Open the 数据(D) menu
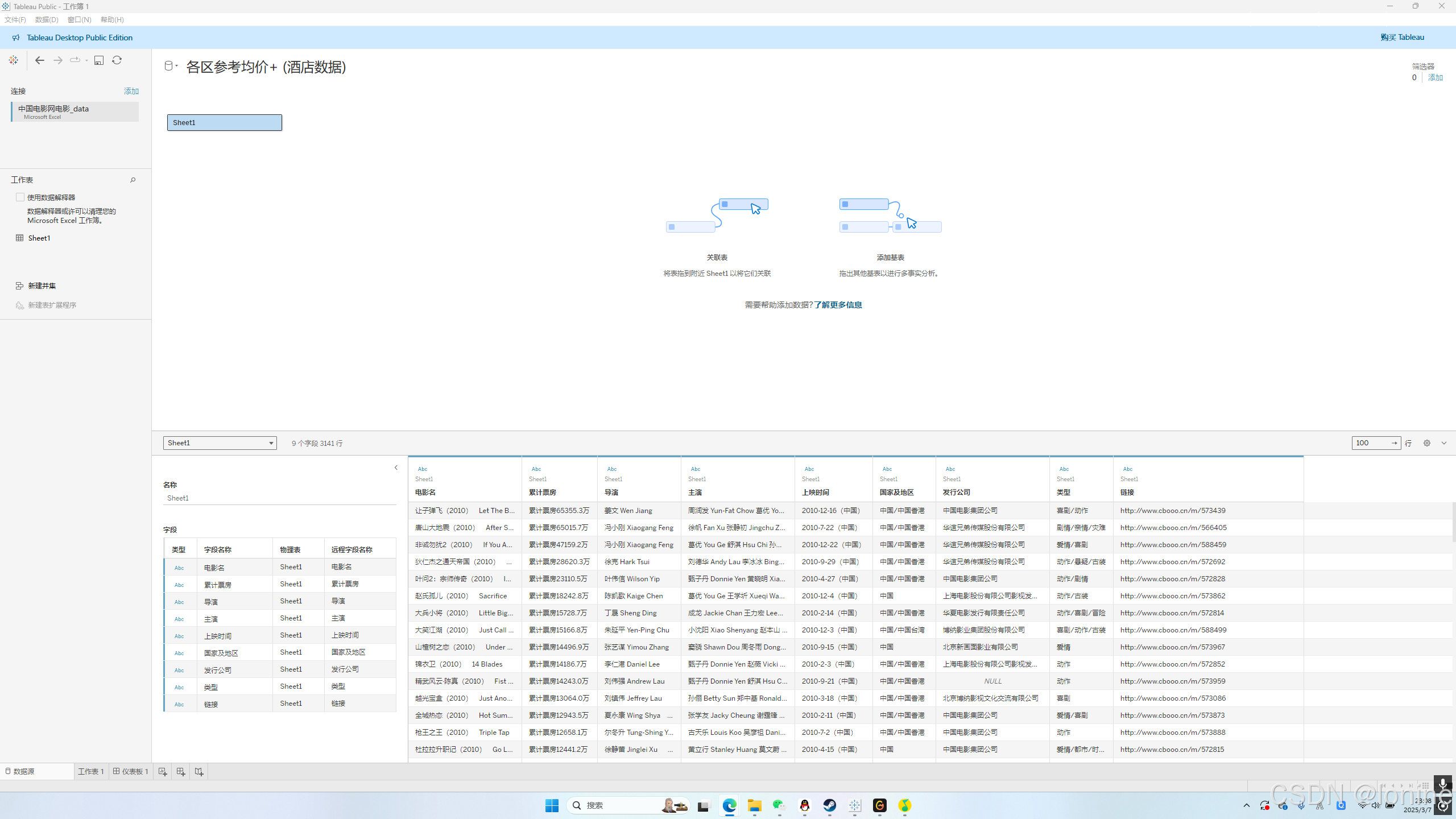This screenshot has height=819, width=1456. pos(47,19)
